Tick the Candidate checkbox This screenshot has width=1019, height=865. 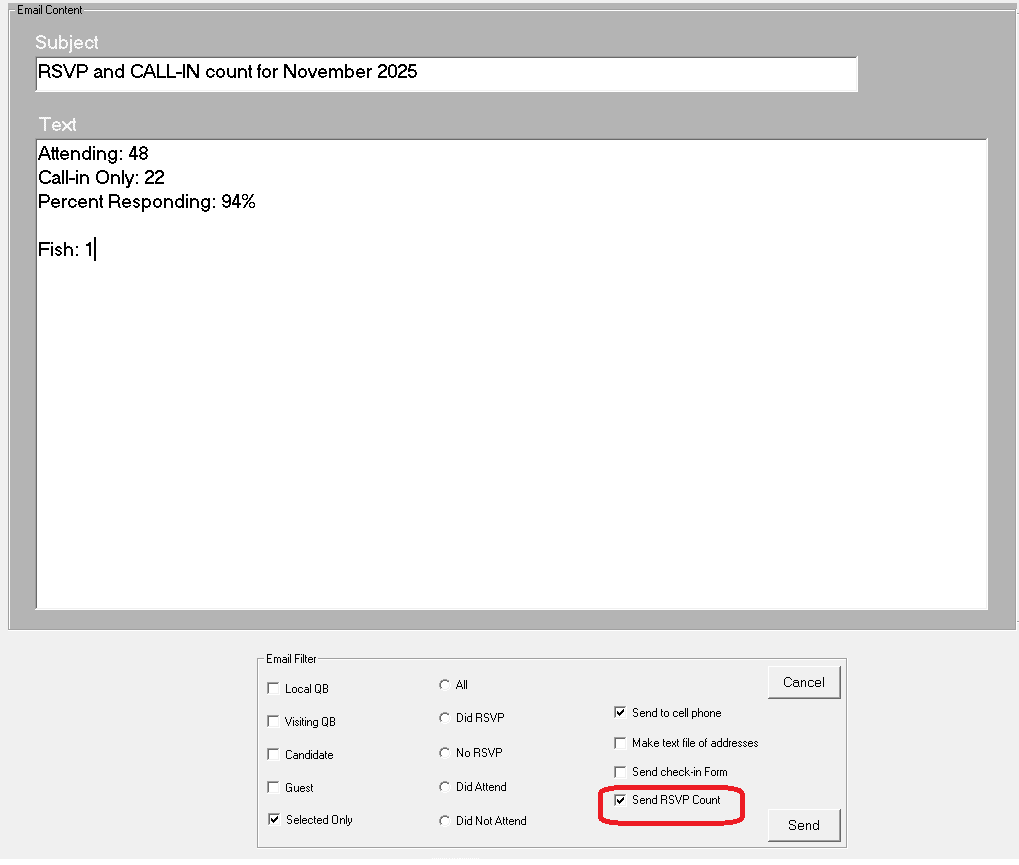(x=274, y=755)
